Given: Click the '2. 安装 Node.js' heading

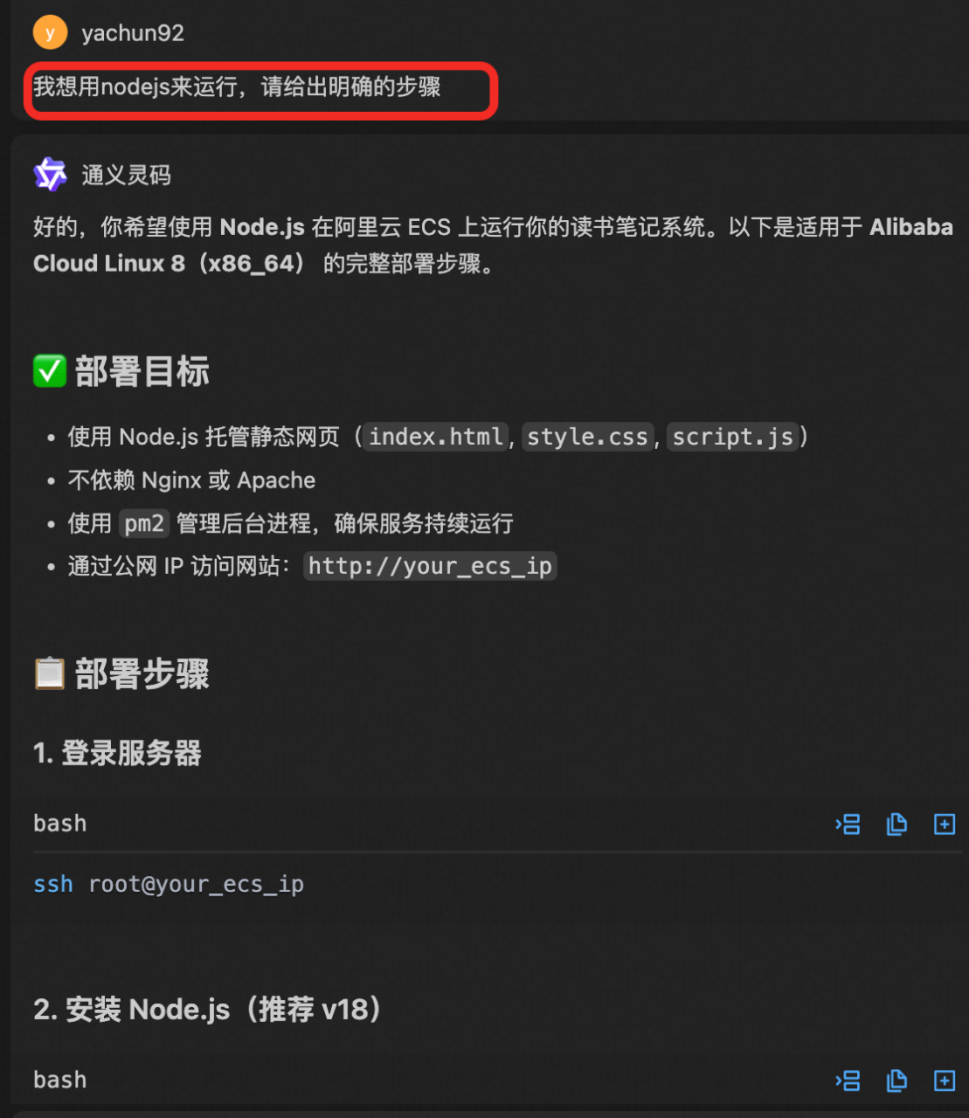Looking at the screenshot, I should (x=207, y=1009).
